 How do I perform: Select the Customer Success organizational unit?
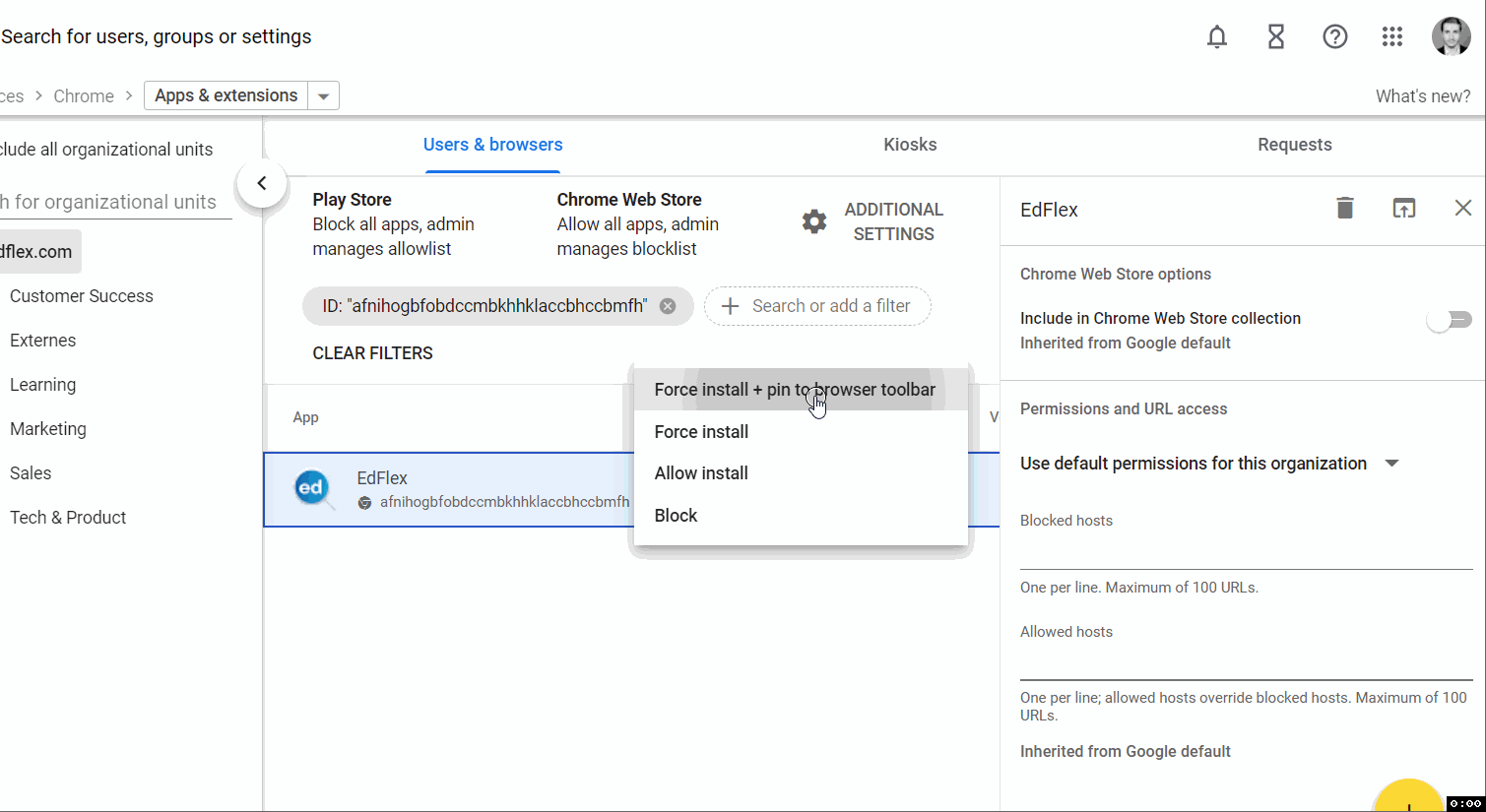[82, 296]
